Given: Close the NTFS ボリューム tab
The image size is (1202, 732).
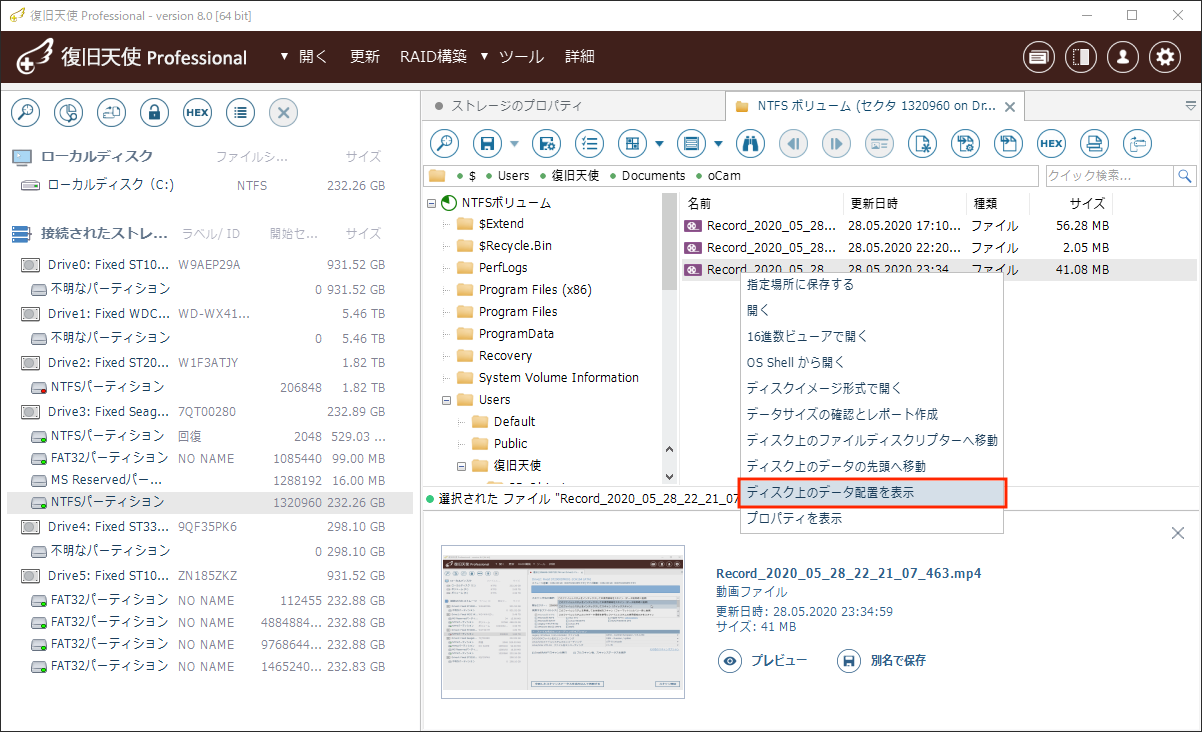Looking at the screenshot, I should 1009,107.
